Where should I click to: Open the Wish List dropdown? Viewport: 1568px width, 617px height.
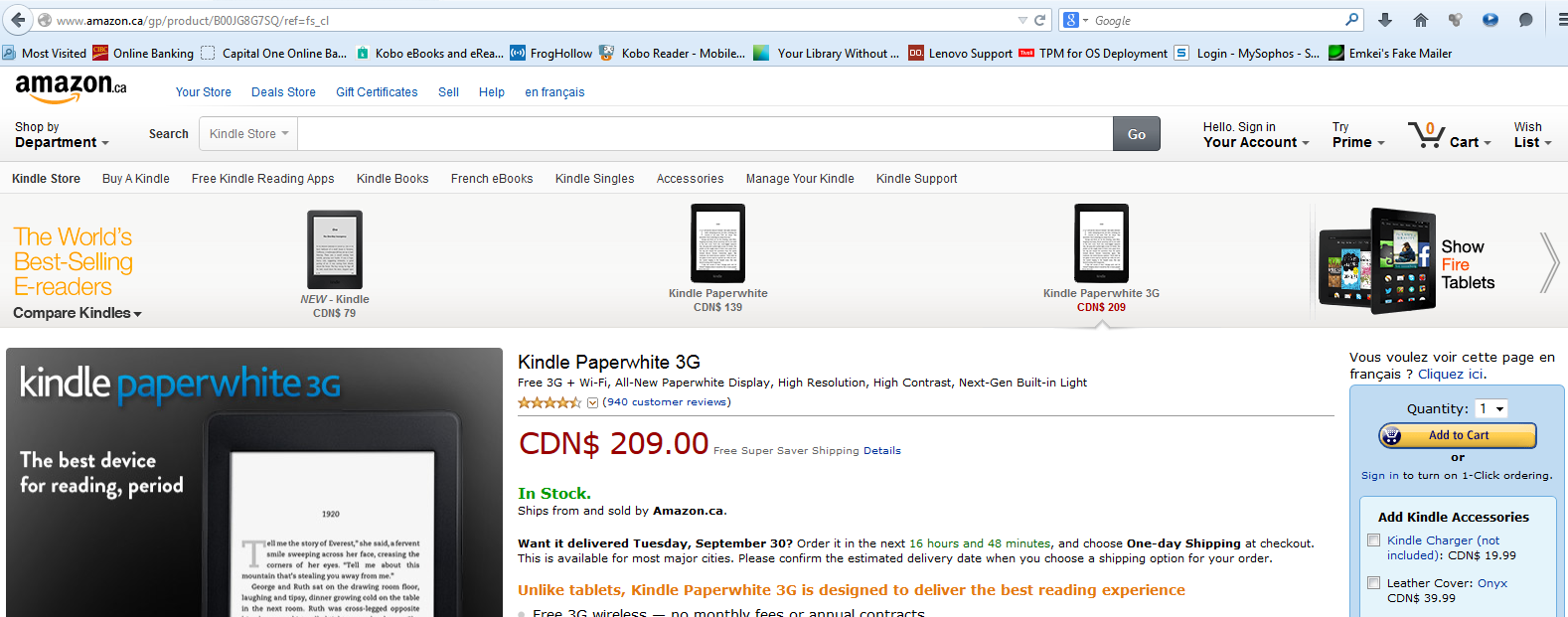click(1532, 135)
